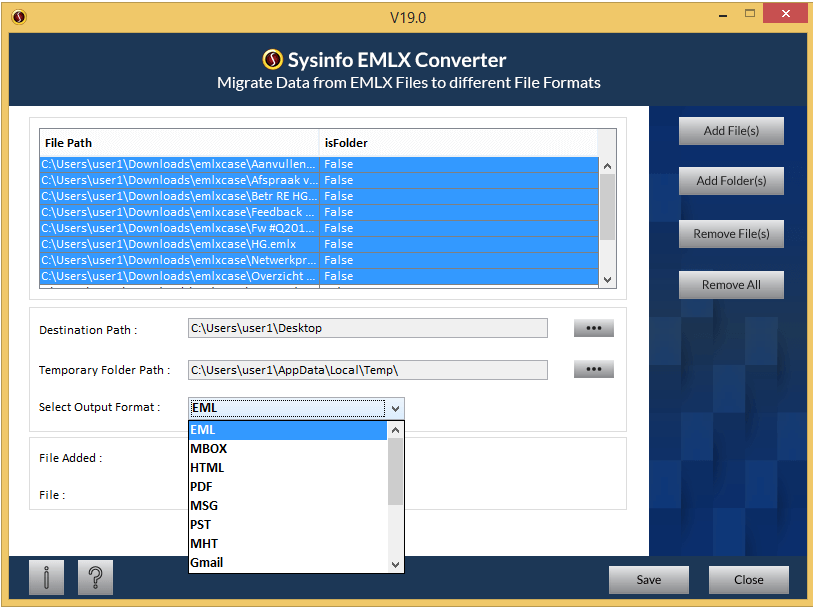
Task: Click the Sysinfo logo beside the header title
Action: (273, 60)
